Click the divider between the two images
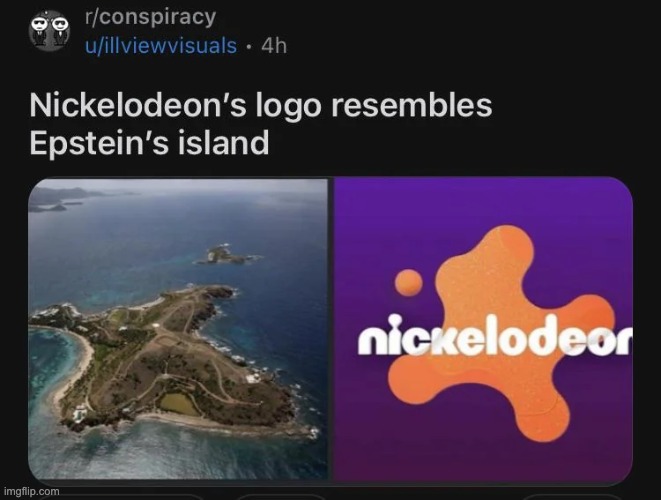 331,329
